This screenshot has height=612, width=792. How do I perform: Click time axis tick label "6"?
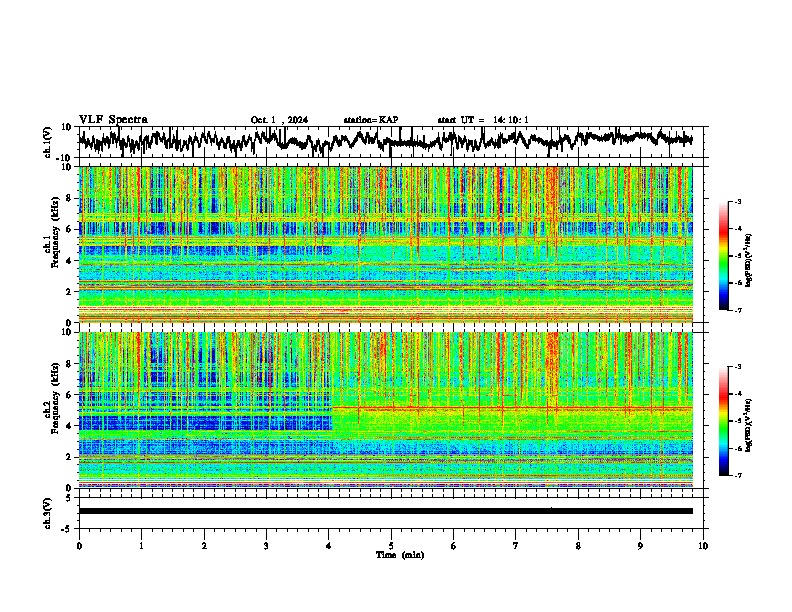(x=454, y=546)
